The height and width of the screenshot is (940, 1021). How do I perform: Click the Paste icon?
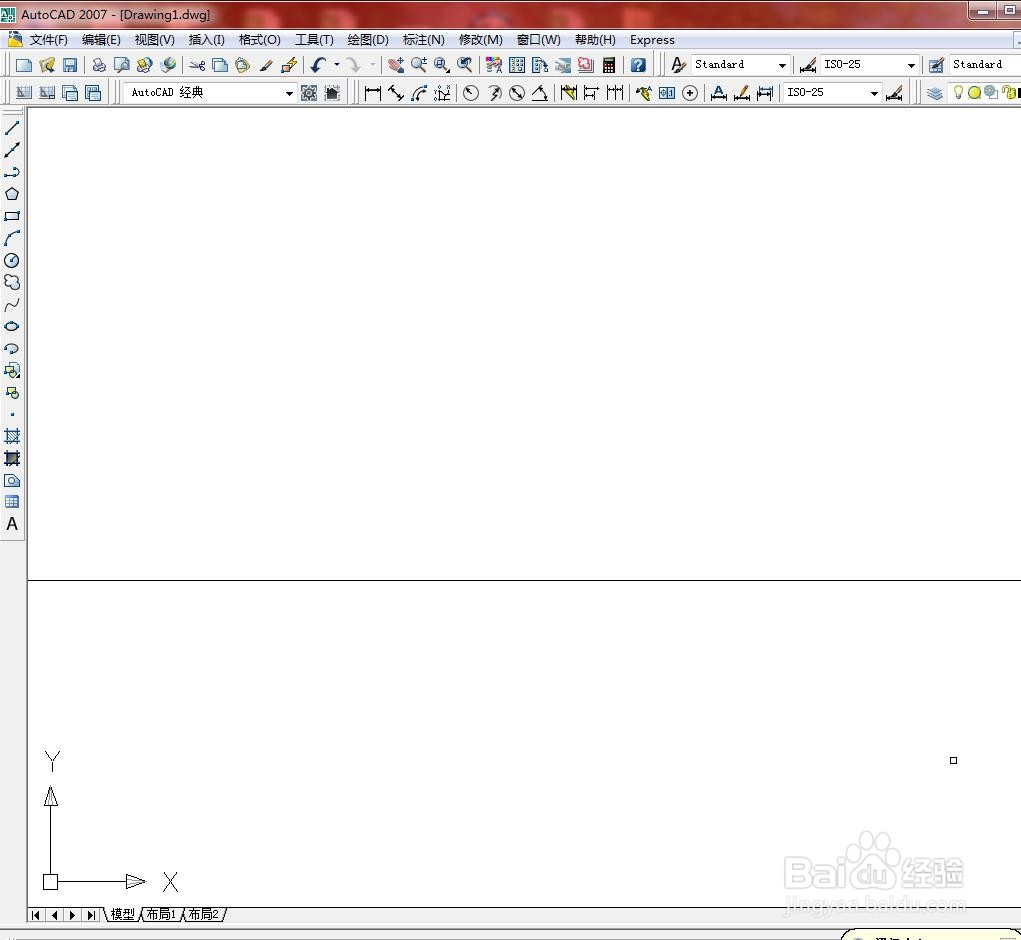[242, 64]
